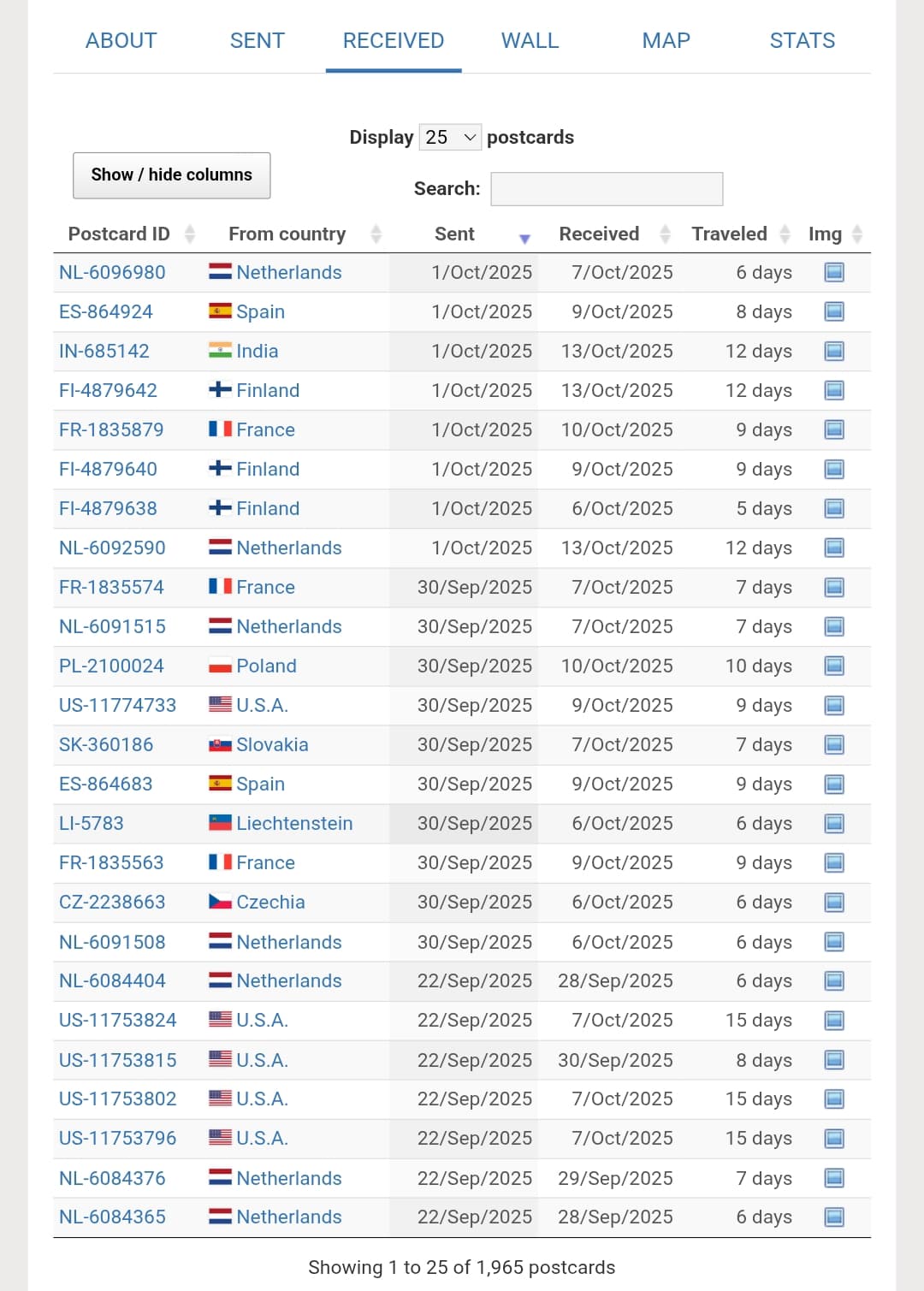Click image icon in IN-685142 row
The height and width of the screenshot is (1291, 924).
coord(834,351)
